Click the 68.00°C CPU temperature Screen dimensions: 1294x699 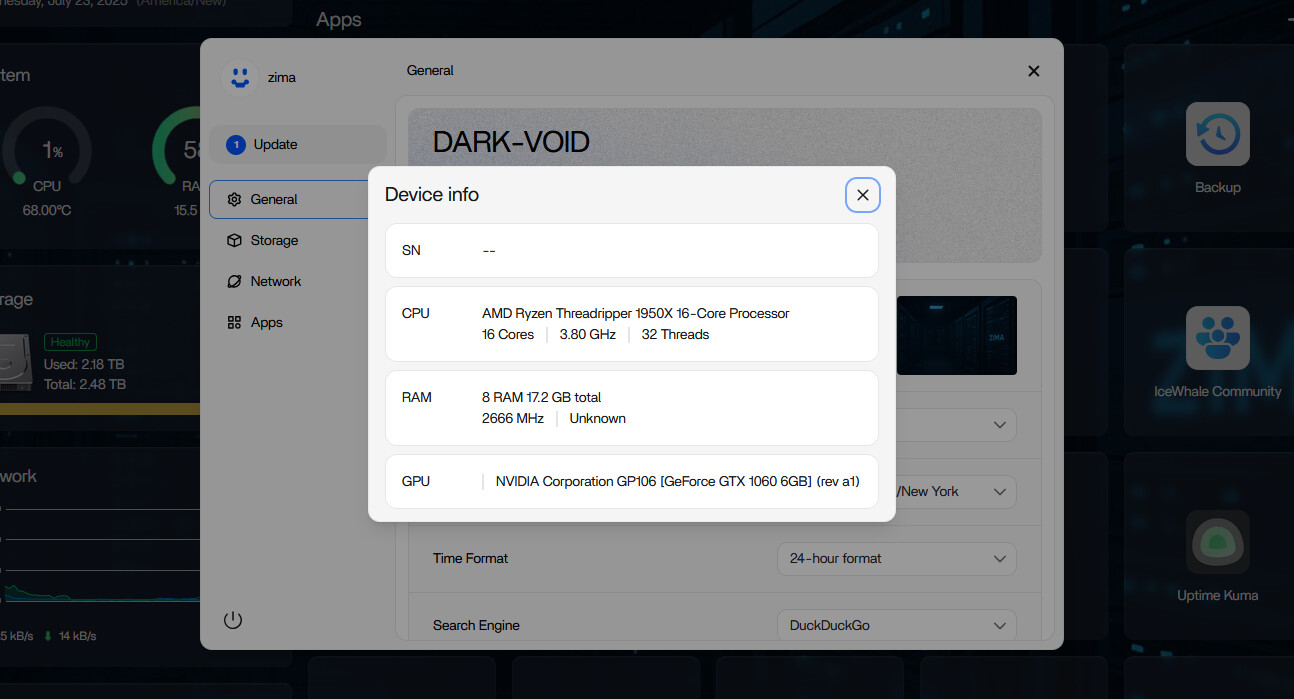click(x=47, y=210)
